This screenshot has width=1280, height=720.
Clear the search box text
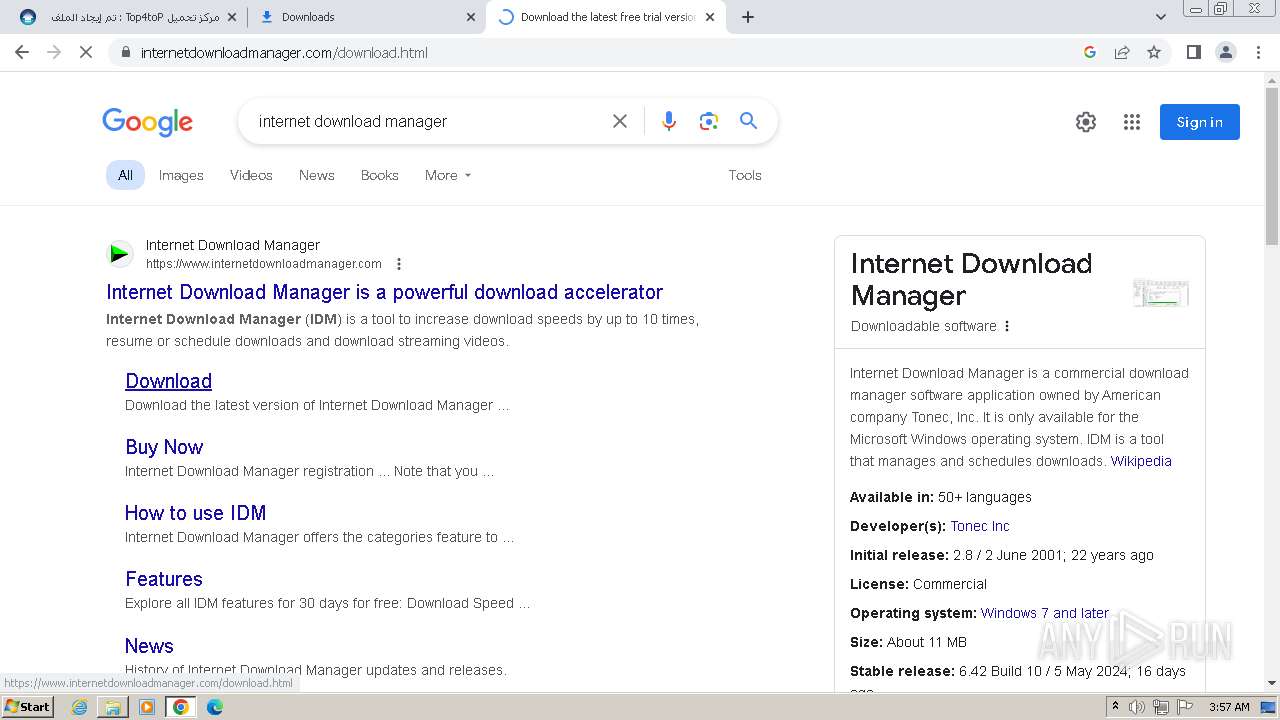click(620, 121)
